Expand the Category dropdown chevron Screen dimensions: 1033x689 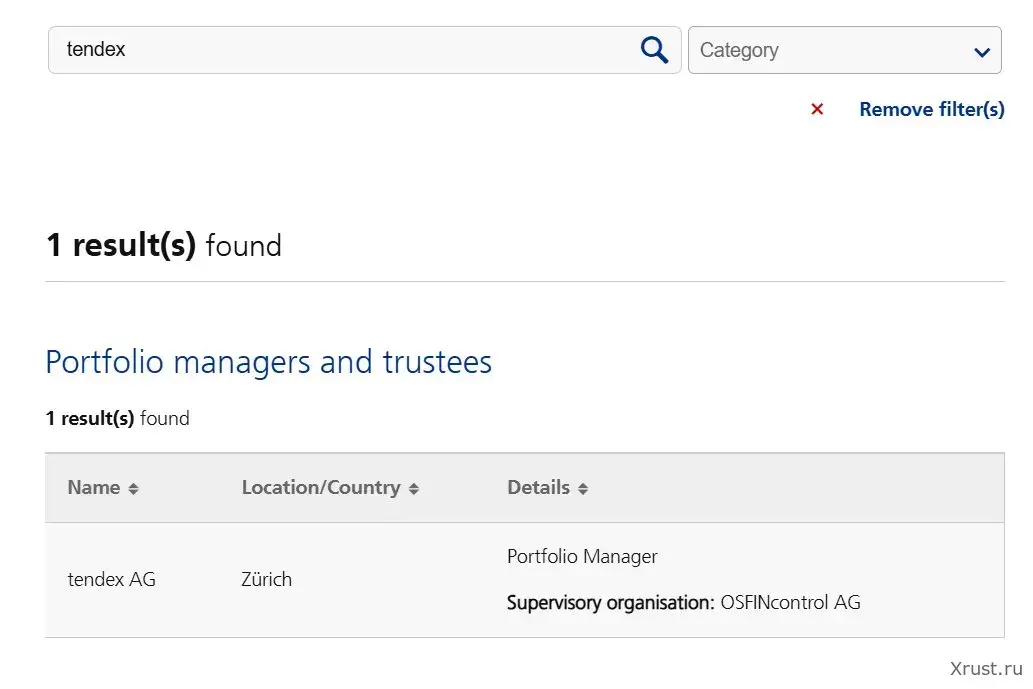982,52
